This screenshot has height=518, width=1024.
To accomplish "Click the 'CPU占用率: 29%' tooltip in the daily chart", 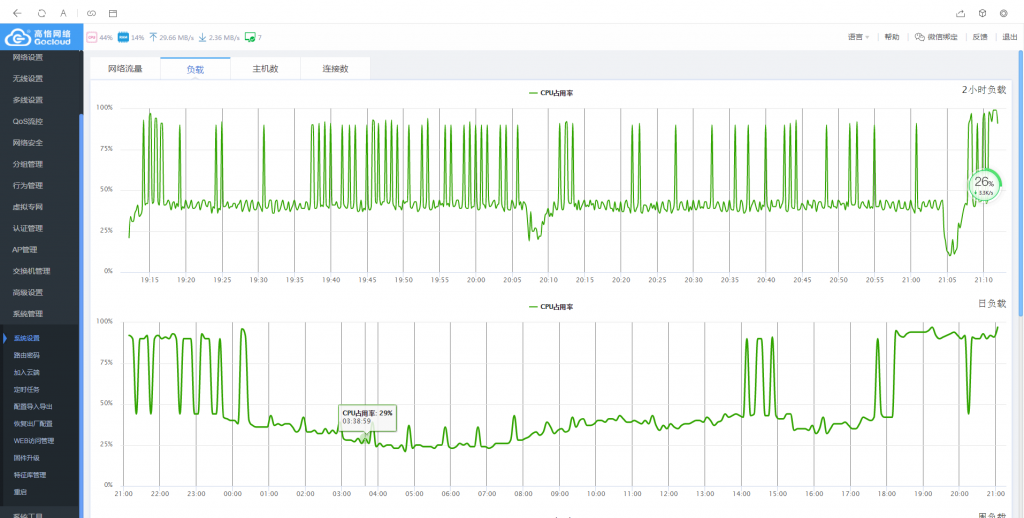I will pos(366,417).
